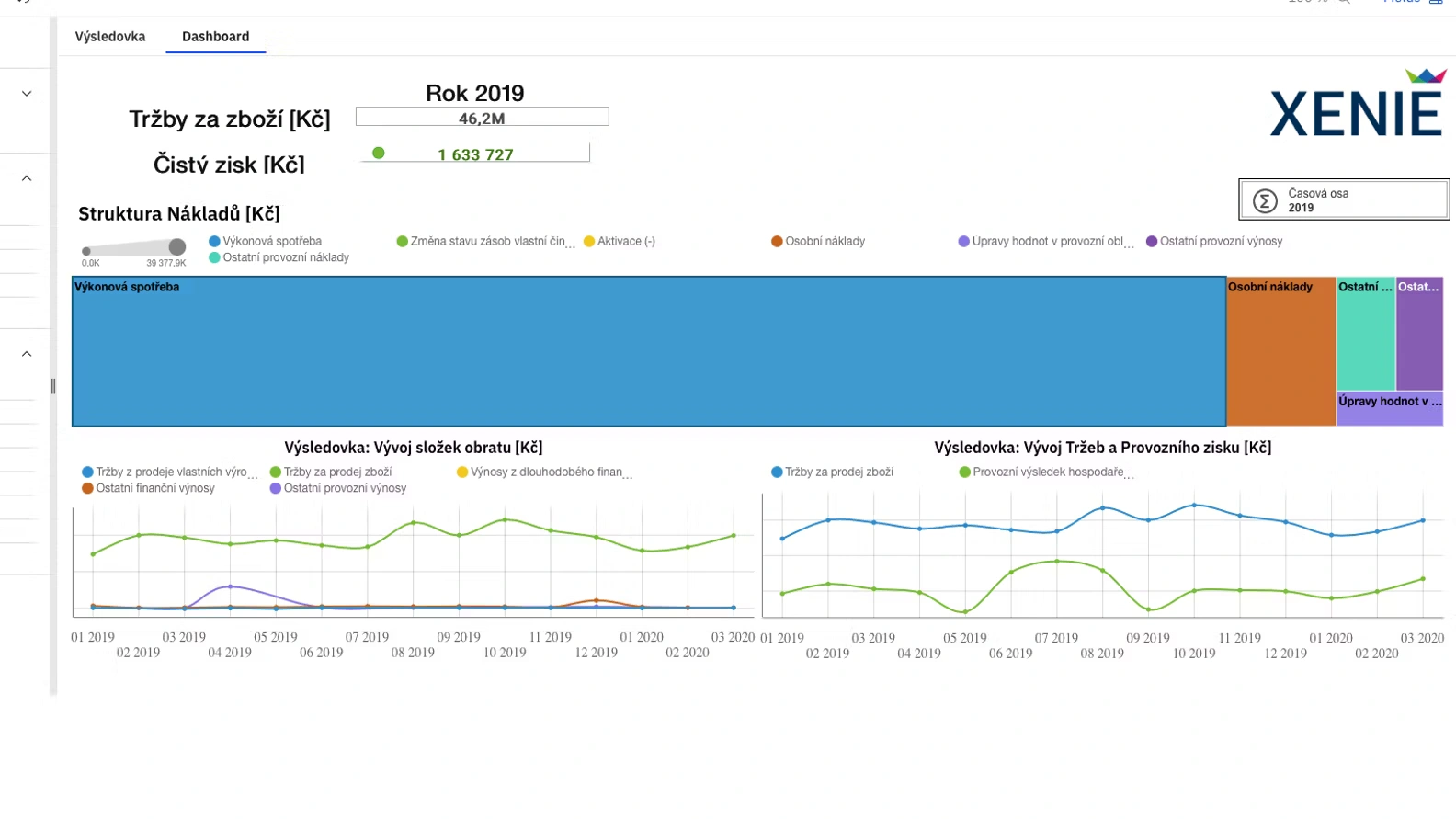Screen dimensions: 1456x819
Task: Click blue Výkonová spotřeba legend dot
Action: point(214,242)
